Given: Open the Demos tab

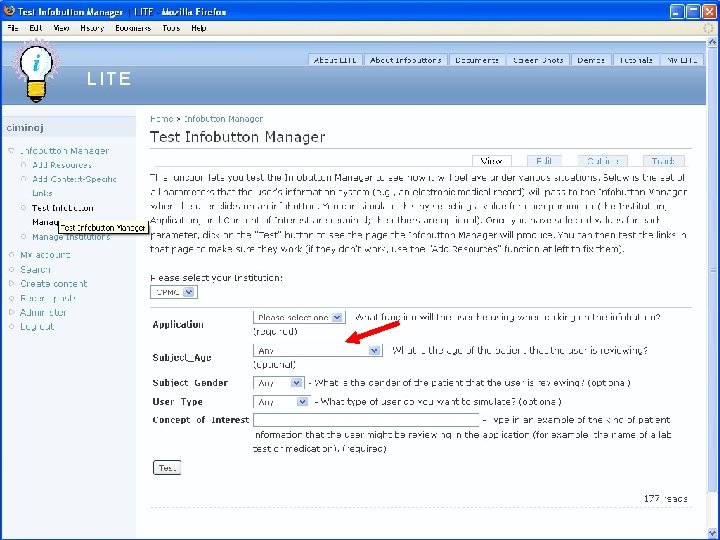Looking at the screenshot, I should click(x=591, y=60).
